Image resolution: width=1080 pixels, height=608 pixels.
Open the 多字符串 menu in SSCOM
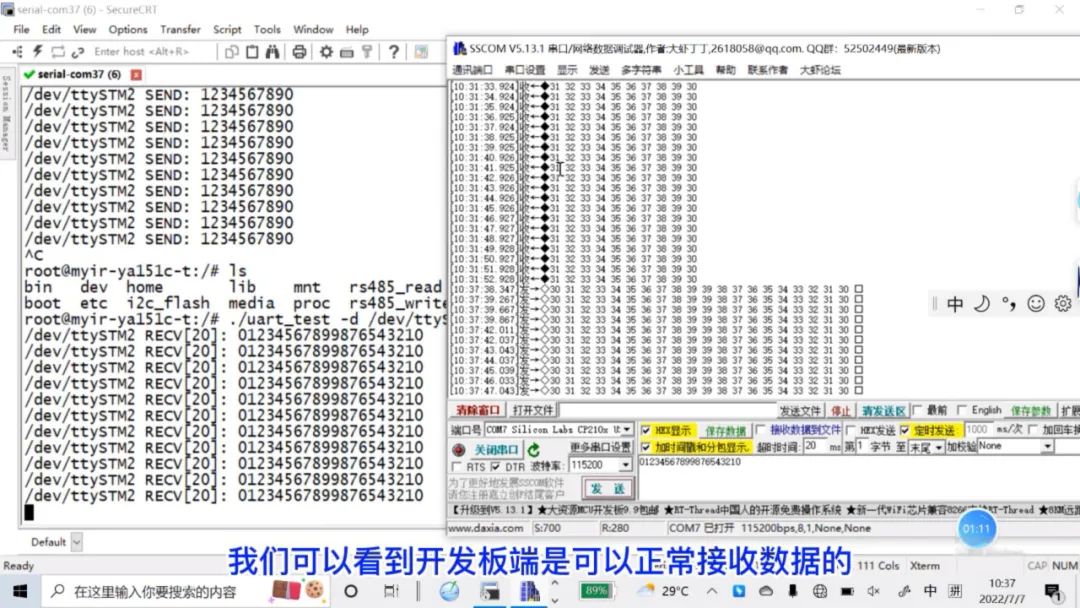pos(641,70)
